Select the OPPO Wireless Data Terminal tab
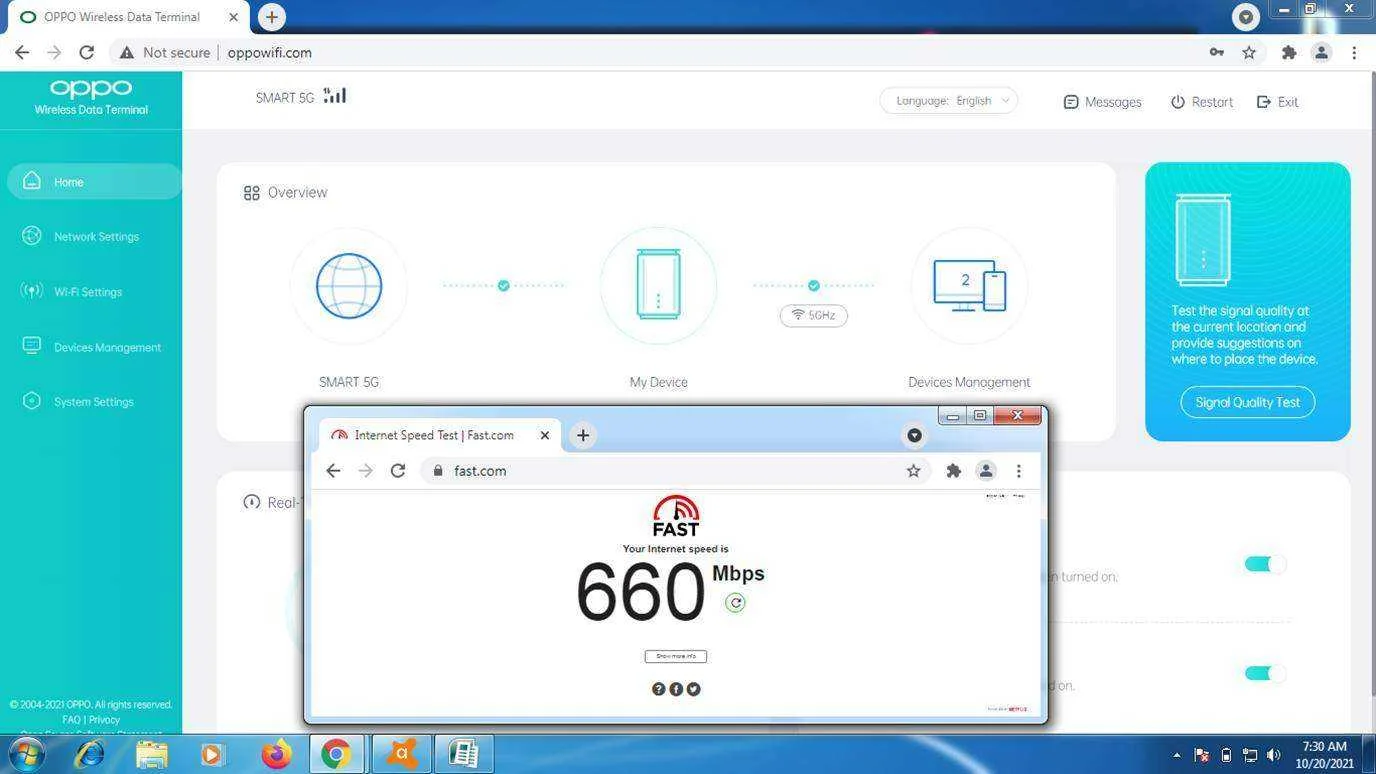The height and width of the screenshot is (774, 1376). (x=125, y=17)
